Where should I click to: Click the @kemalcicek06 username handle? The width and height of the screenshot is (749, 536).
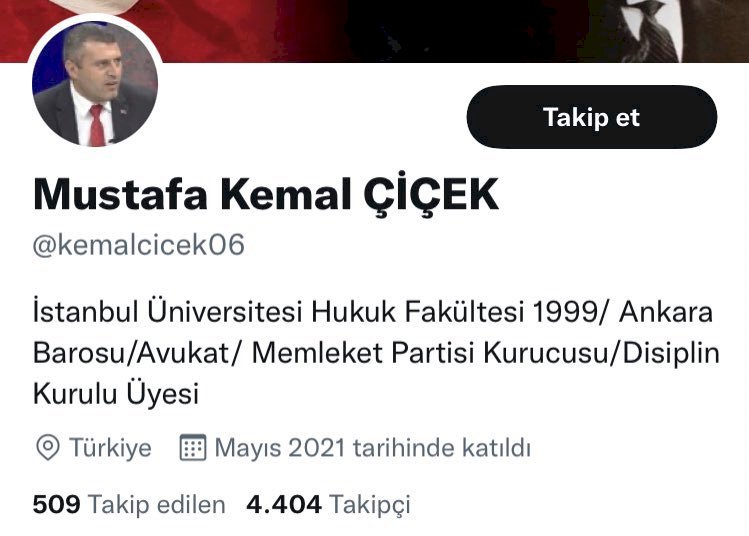pos(139,245)
